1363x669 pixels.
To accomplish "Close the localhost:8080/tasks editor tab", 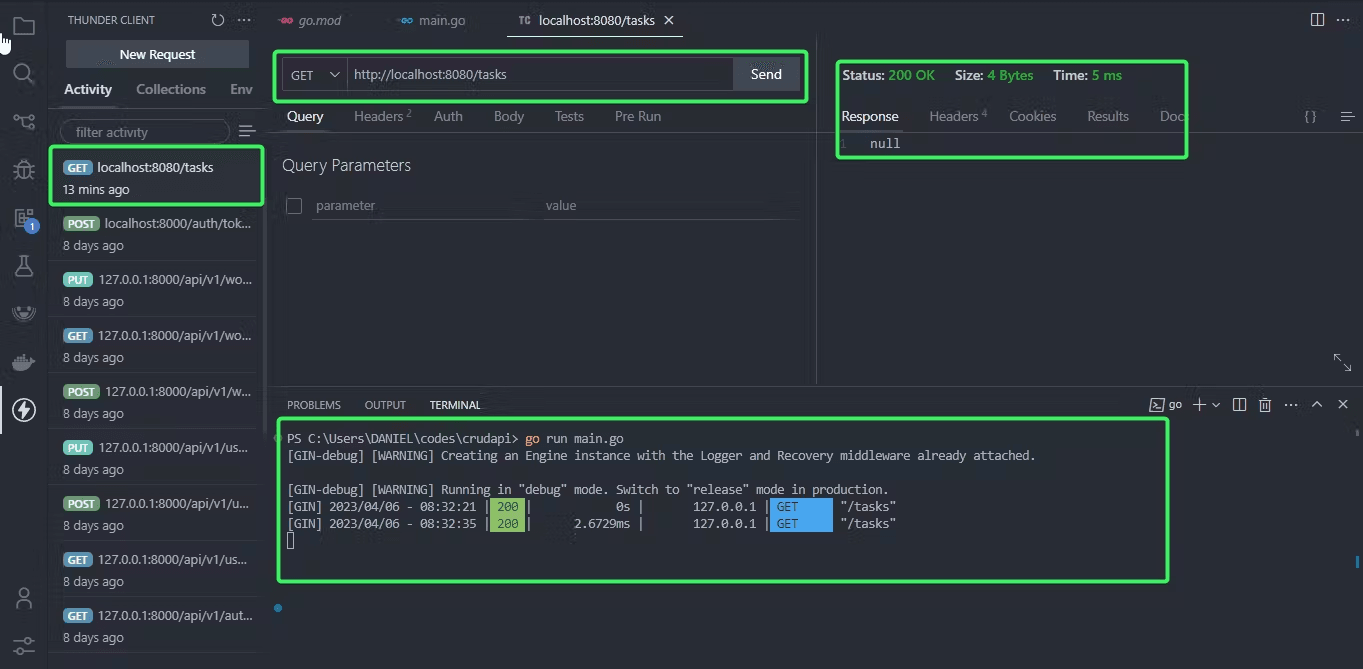I will pos(669,20).
